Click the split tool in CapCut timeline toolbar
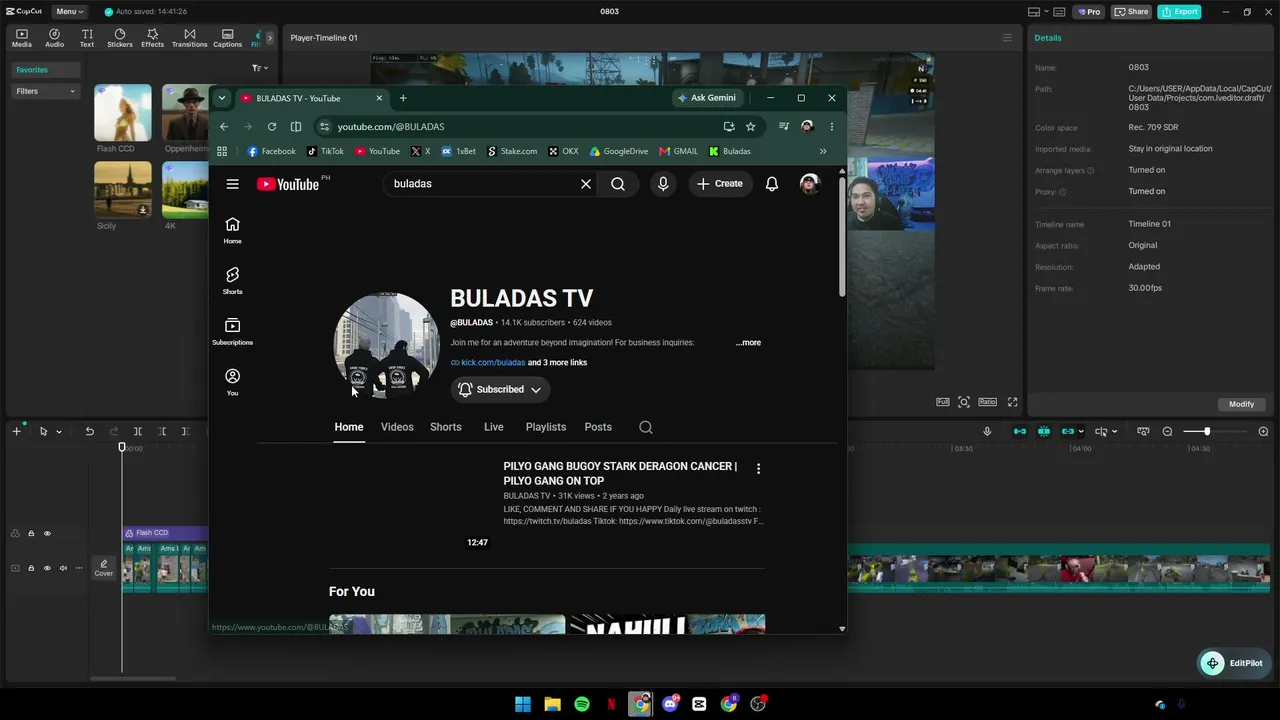Viewport: 1280px width, 720px height. click(x=138, y=431)
